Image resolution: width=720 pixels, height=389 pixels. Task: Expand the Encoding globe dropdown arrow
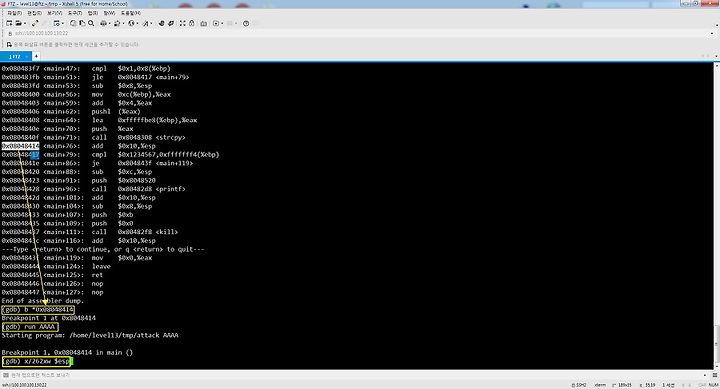tap(137, 23)
